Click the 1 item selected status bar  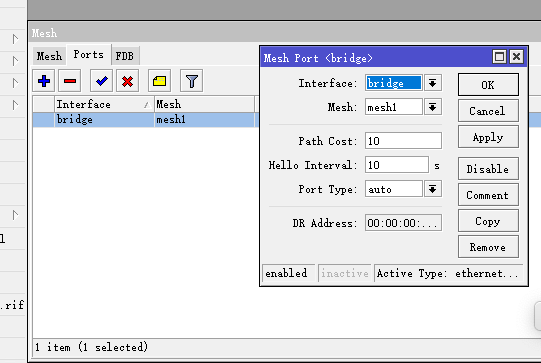[91, 347]
